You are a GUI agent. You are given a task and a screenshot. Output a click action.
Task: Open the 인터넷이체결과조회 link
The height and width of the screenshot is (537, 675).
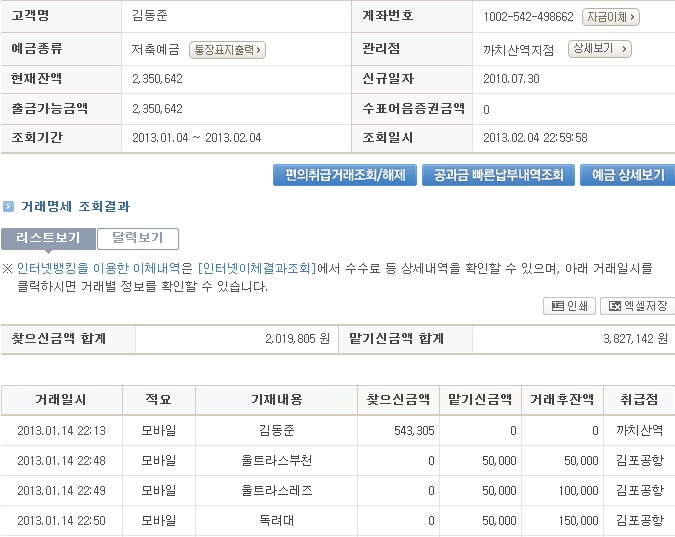(257, 269)
